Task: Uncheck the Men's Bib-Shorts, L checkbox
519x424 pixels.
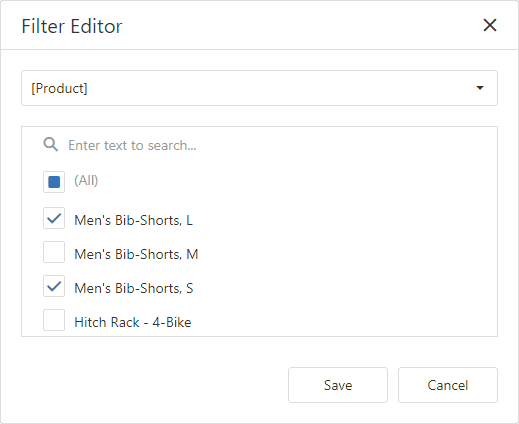Action: click(54, 218)
